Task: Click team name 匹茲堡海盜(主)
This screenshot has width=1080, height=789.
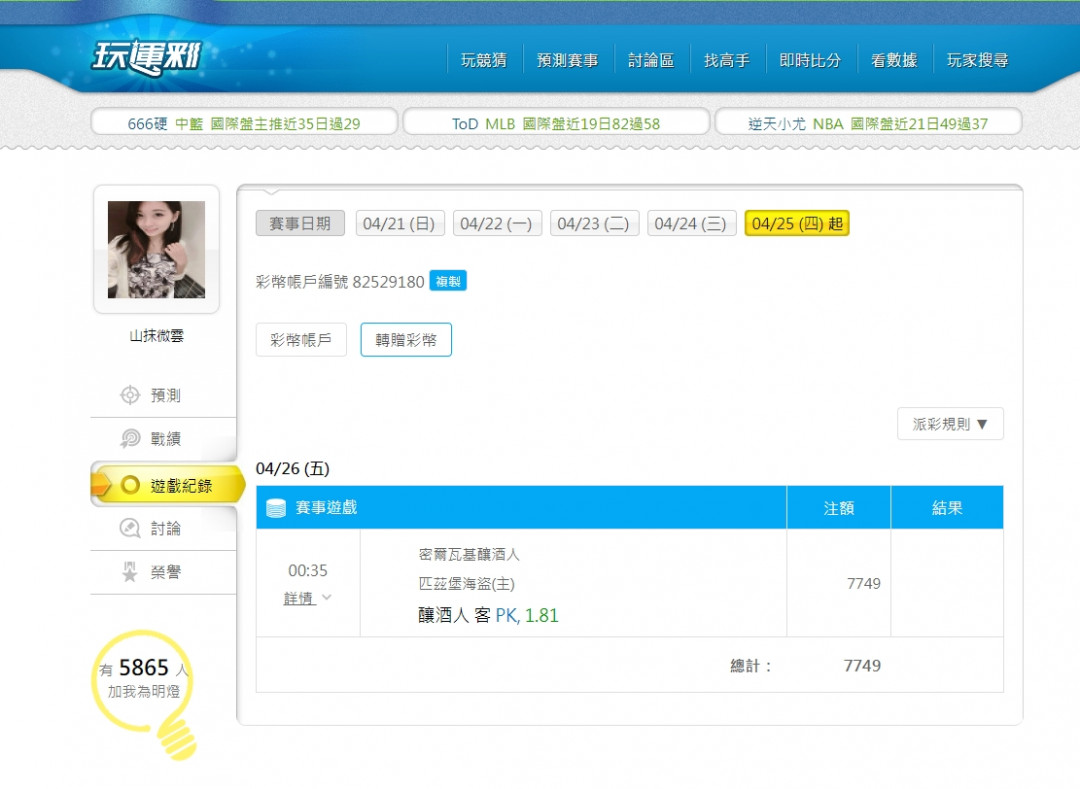Action: click(466, 584)
